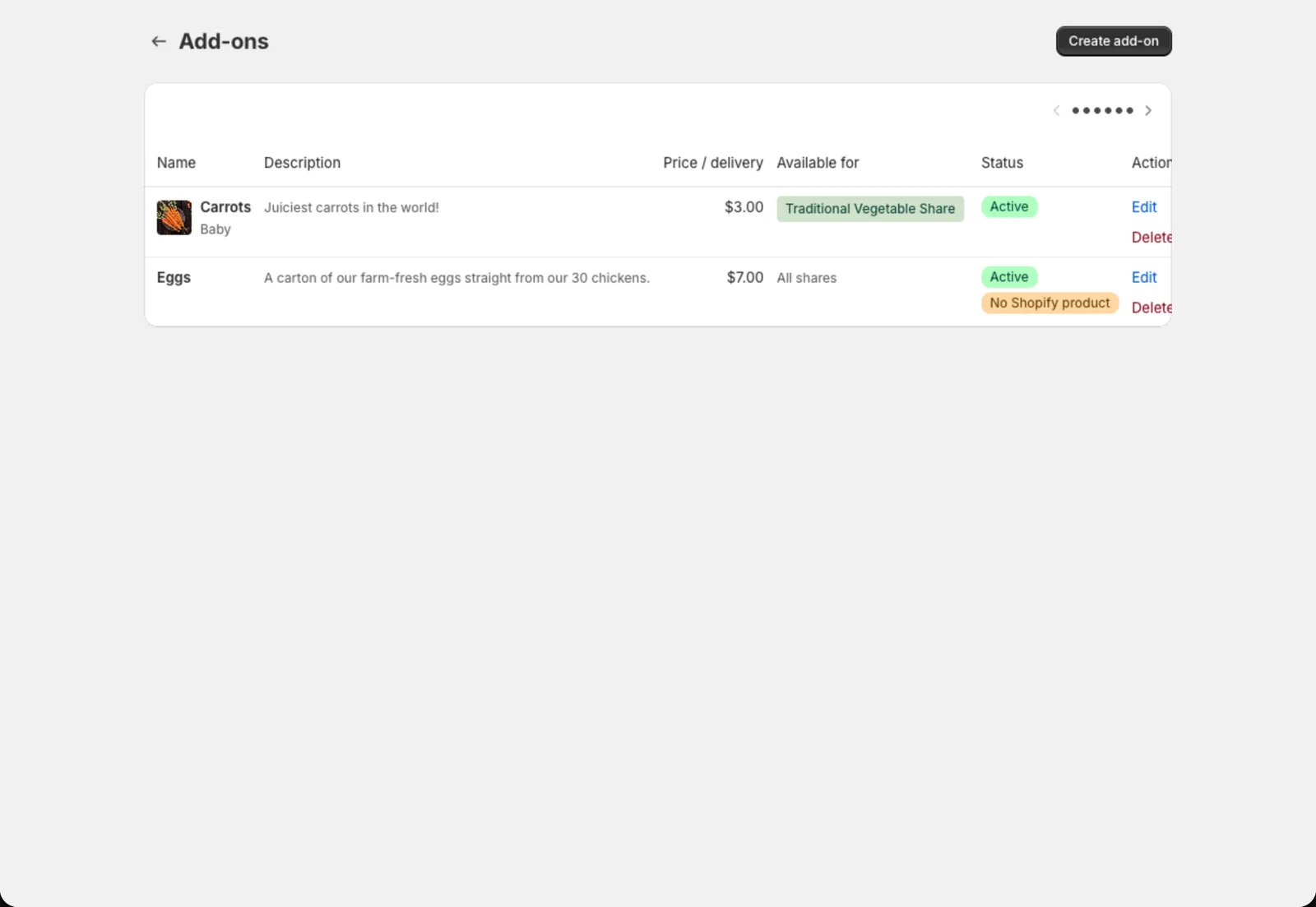This screenshot has width=1316, height=907.
Task: Delete the Carrots add-on
Action: pos(1151,238)
